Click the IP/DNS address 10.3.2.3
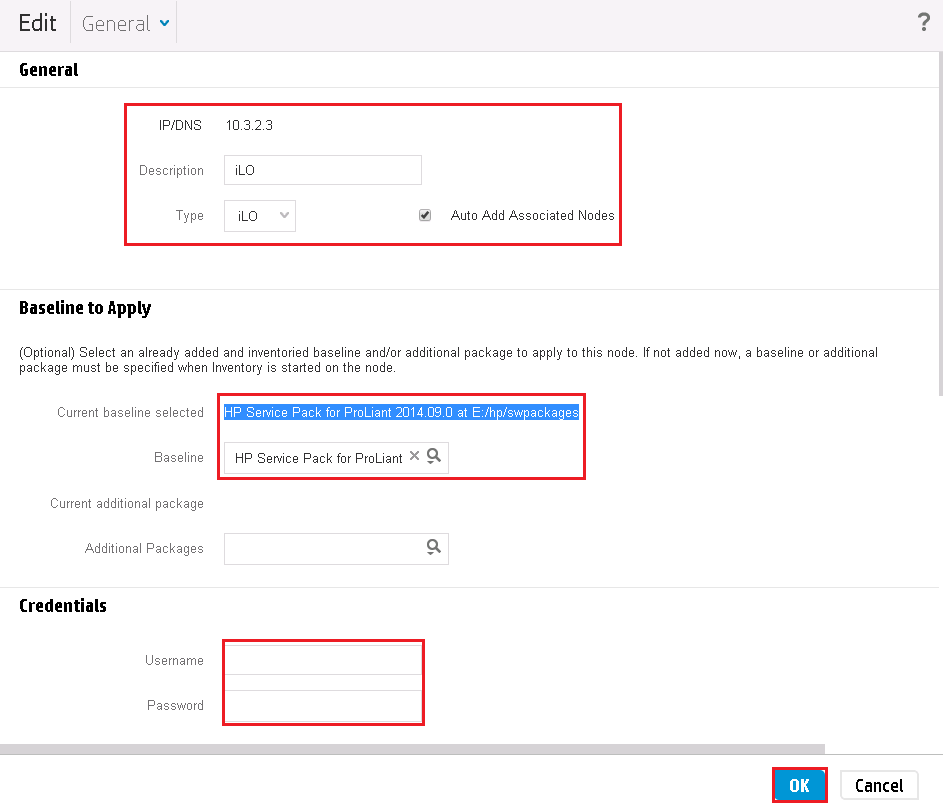 click(249, 125)
